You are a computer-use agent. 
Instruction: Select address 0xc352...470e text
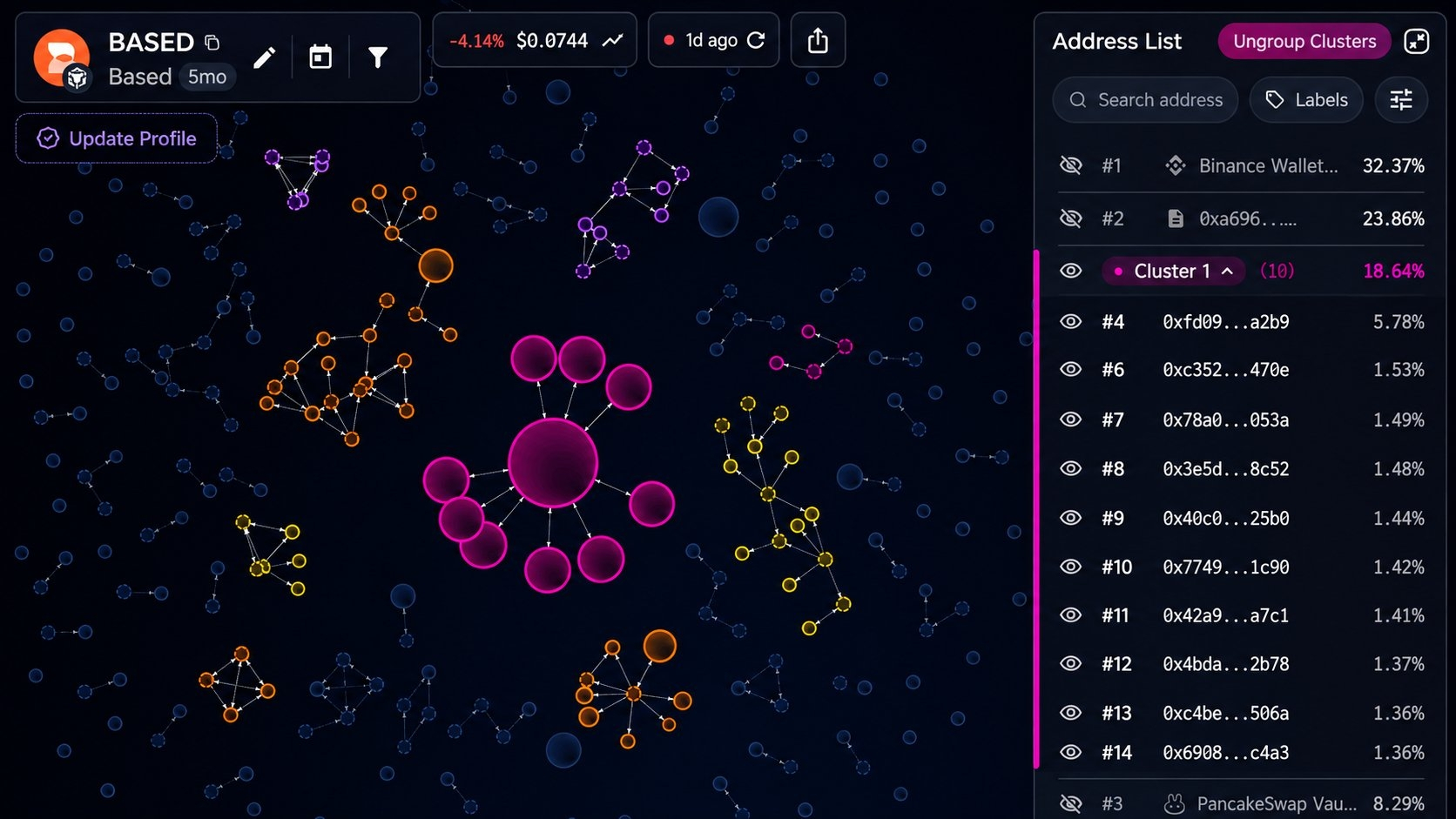(1226, 370)
